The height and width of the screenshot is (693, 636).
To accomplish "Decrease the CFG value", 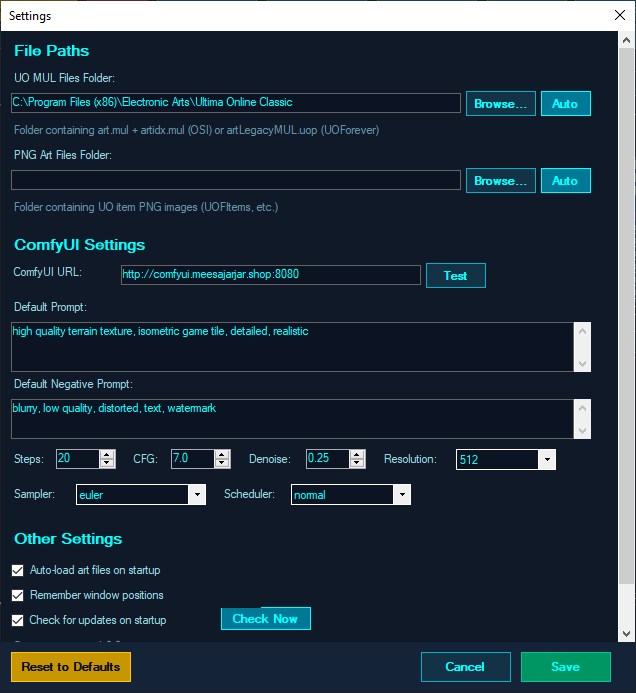I will [222, 463].
